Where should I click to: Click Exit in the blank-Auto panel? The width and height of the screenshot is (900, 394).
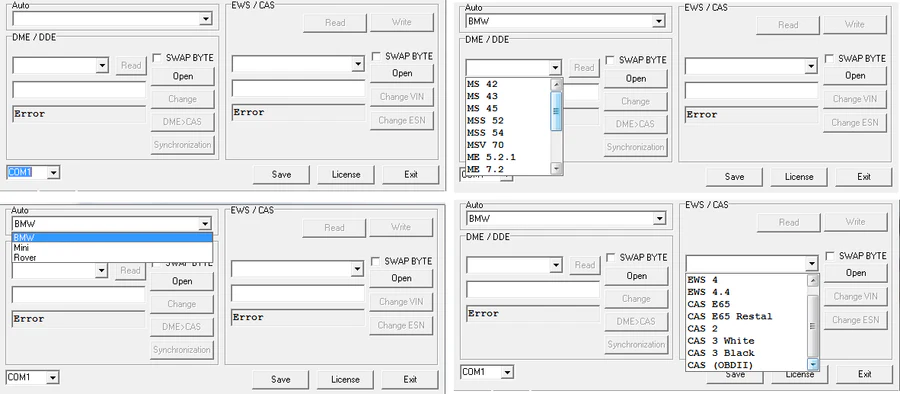click(x=410, y=175)
